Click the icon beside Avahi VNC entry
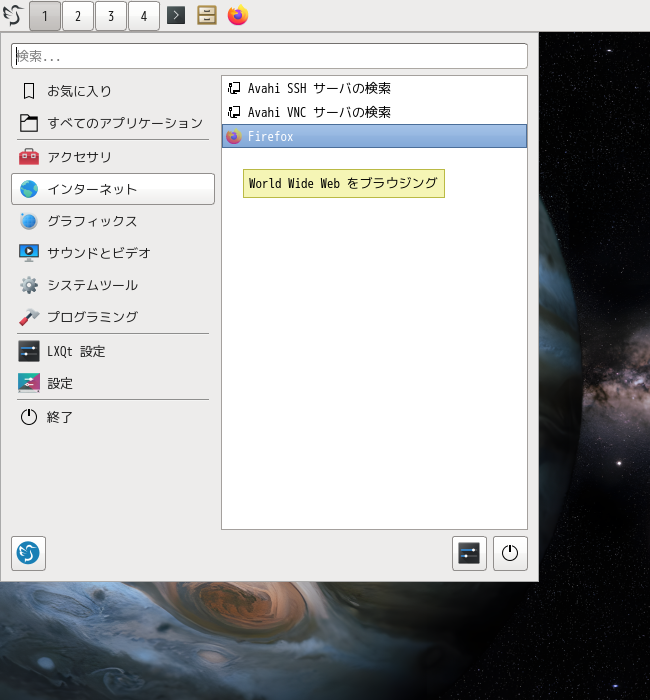650x700 pixels. [234, 112]
